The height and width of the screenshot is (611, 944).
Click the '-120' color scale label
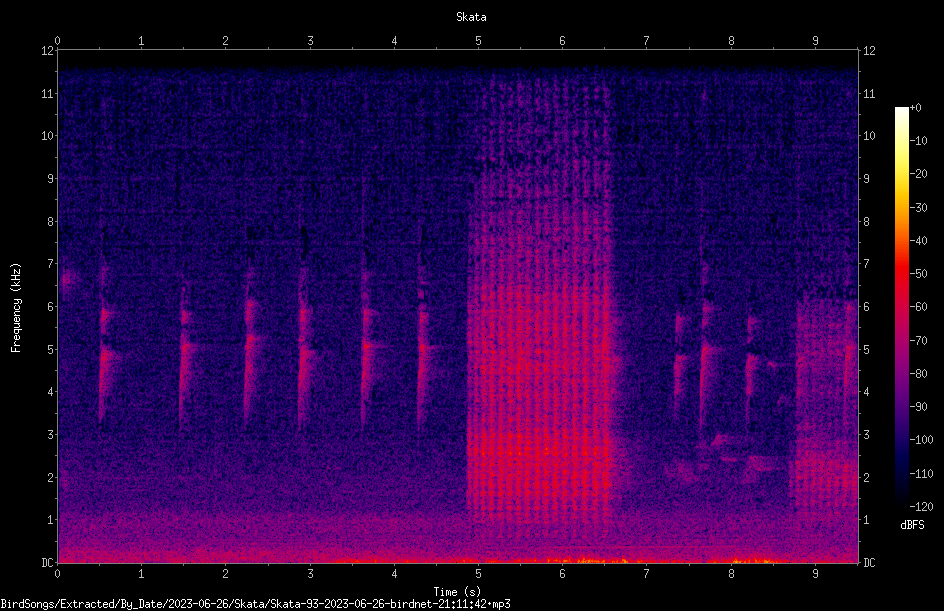click(x=922, y=507)
